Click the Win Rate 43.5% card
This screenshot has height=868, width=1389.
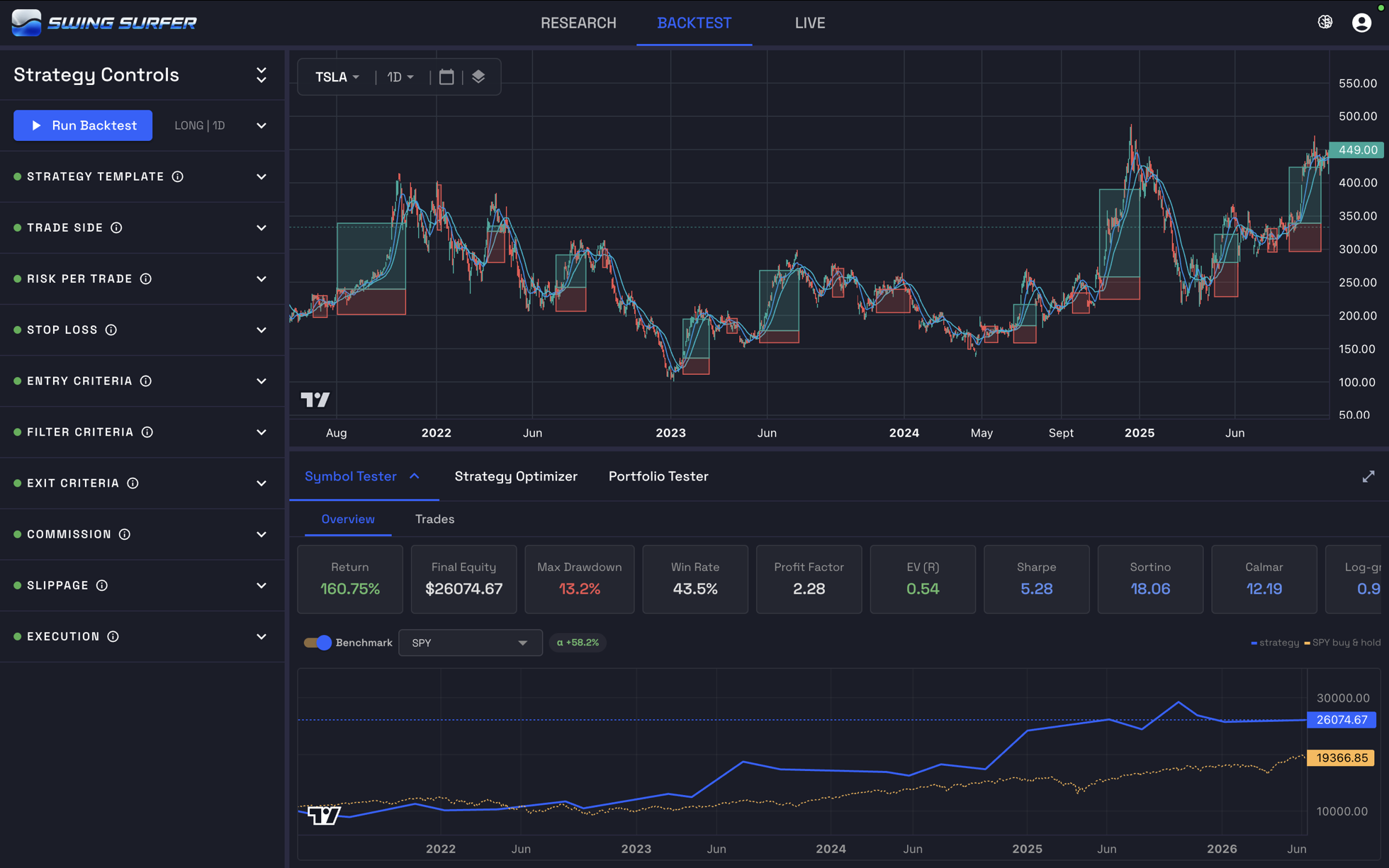click(x=695, y=579)
